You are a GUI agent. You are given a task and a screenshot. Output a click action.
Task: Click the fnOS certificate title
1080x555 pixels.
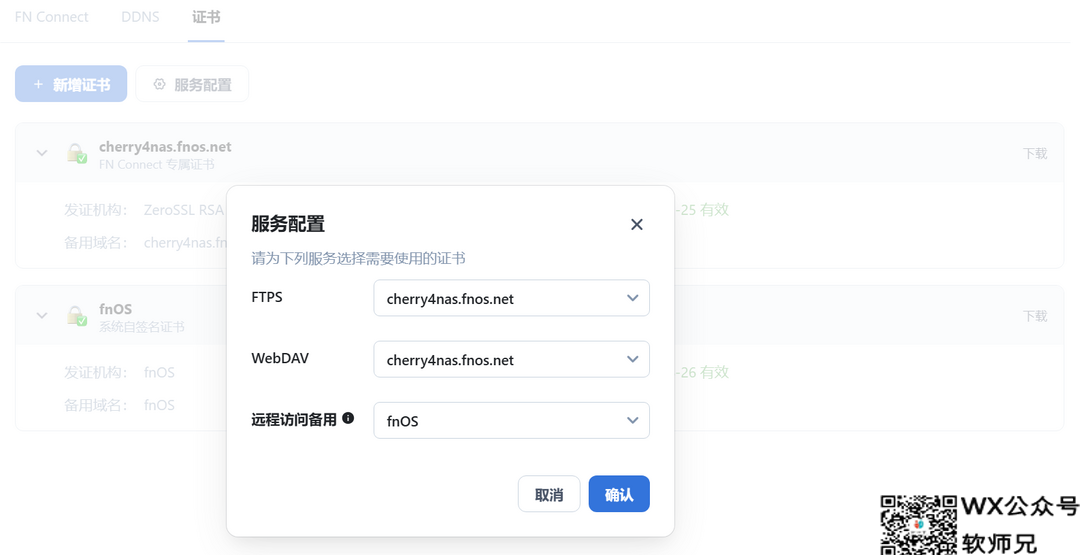pyautogui.click(x=116, y=309)
